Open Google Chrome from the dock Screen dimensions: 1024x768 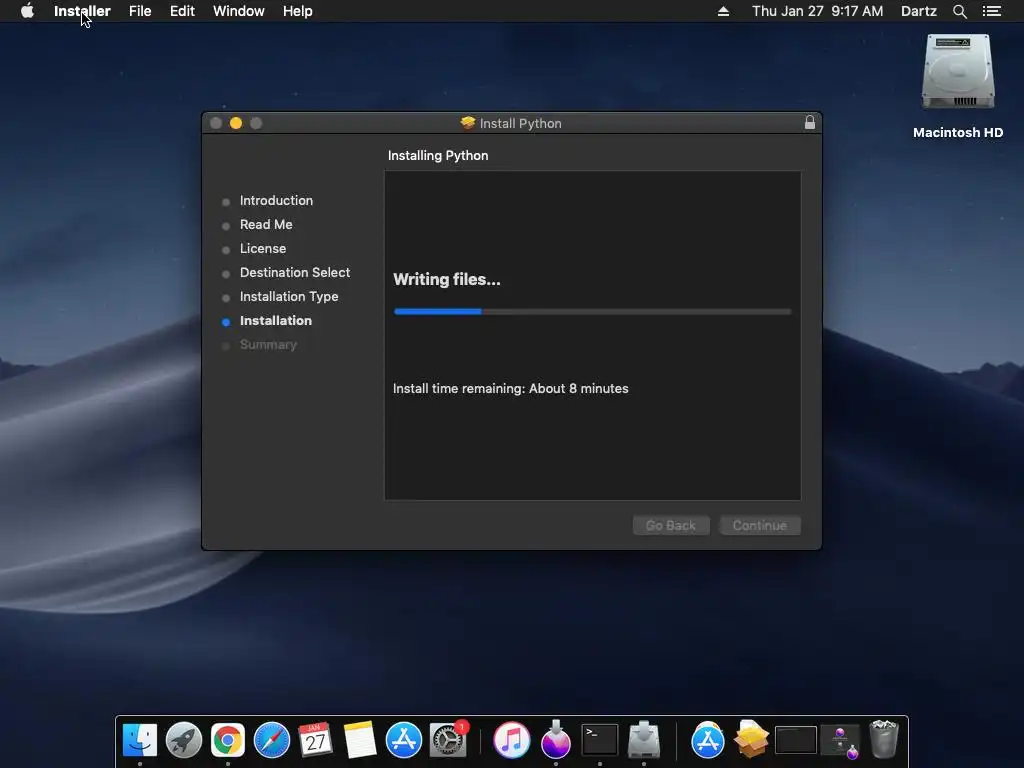(227, 740)
